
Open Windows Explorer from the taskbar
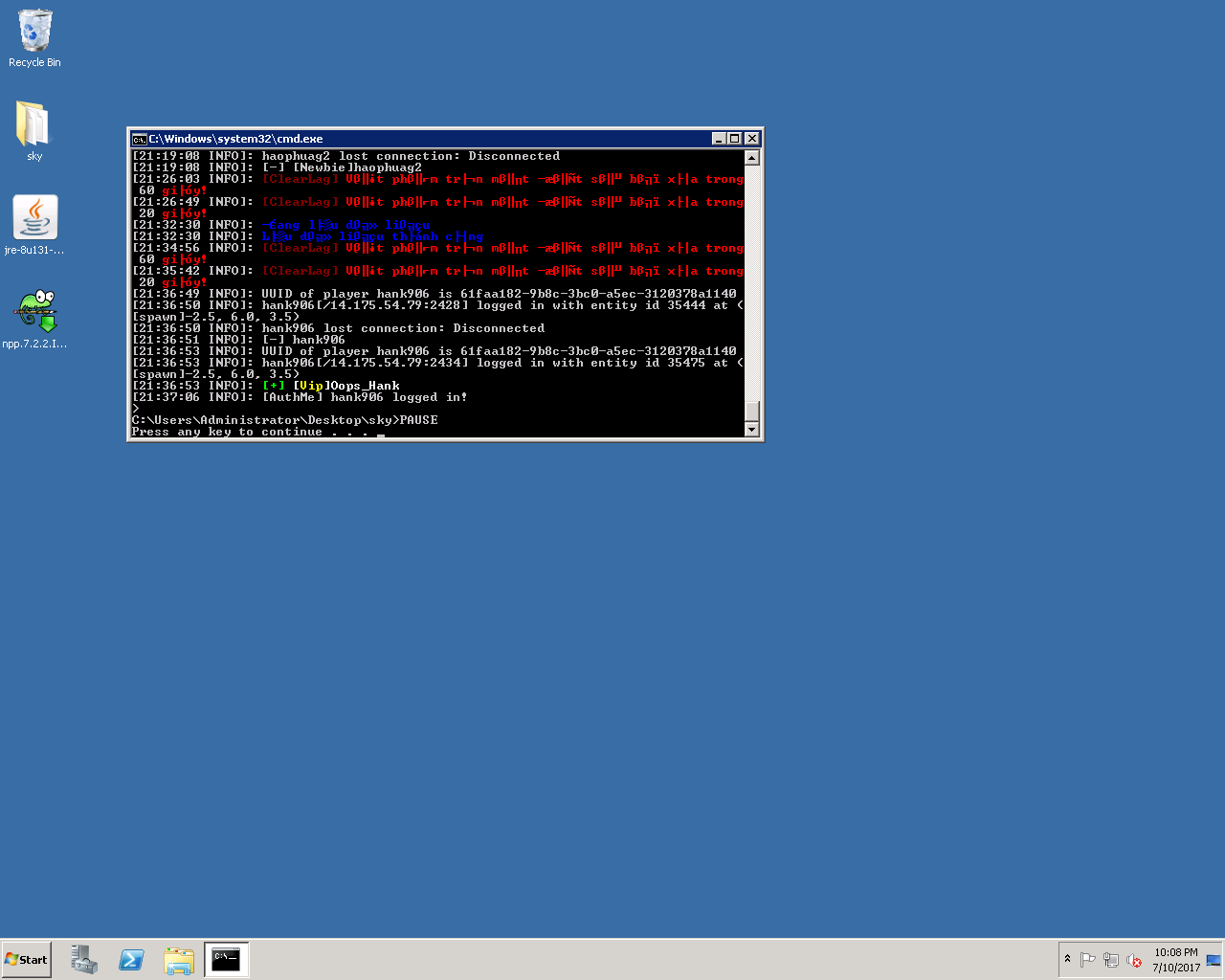179,960
